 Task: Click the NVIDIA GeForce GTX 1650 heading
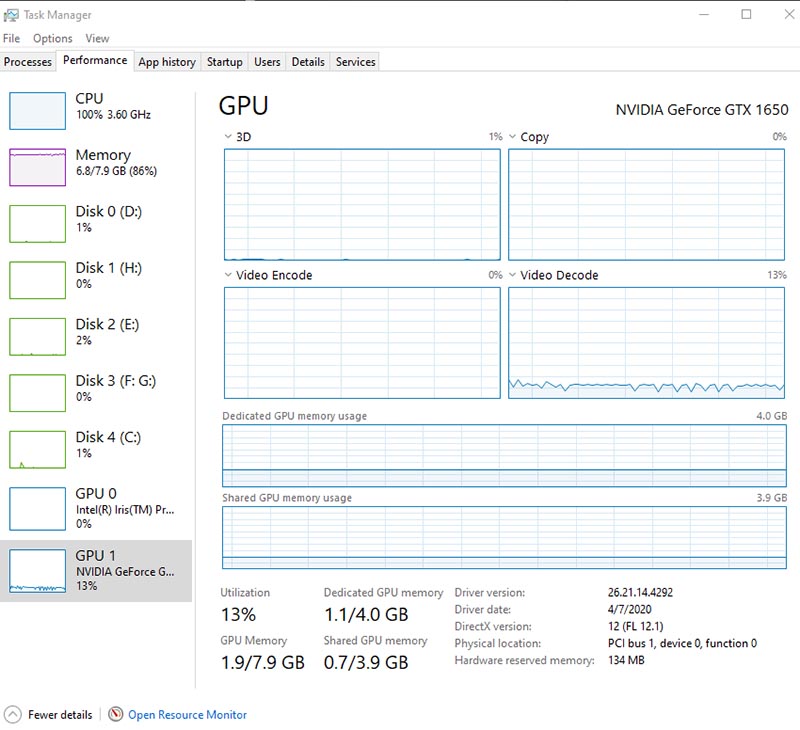coord(702,110)
